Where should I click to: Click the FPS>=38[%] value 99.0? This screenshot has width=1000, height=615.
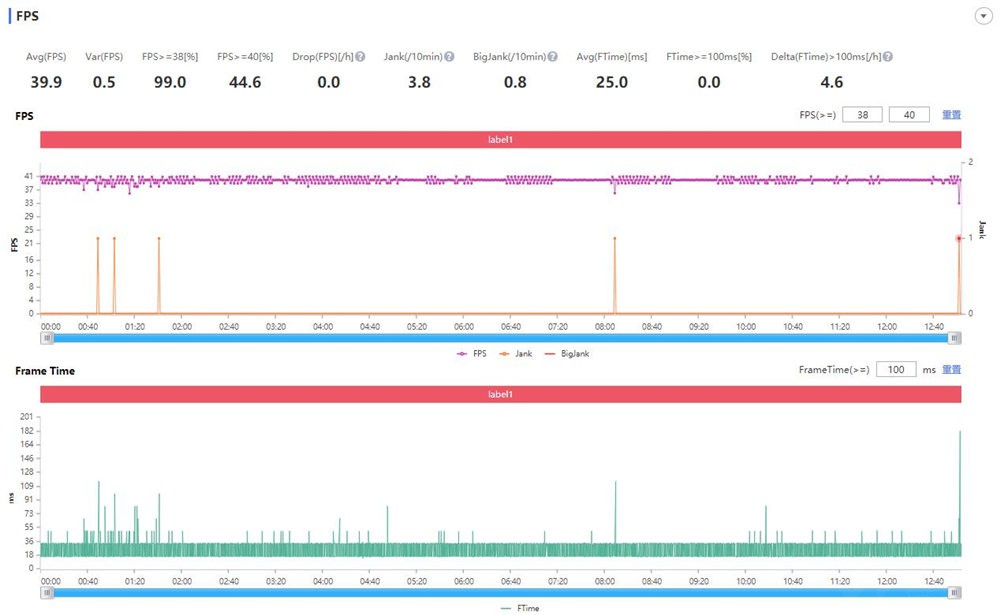pyautogui.click(x=170, y=82)
